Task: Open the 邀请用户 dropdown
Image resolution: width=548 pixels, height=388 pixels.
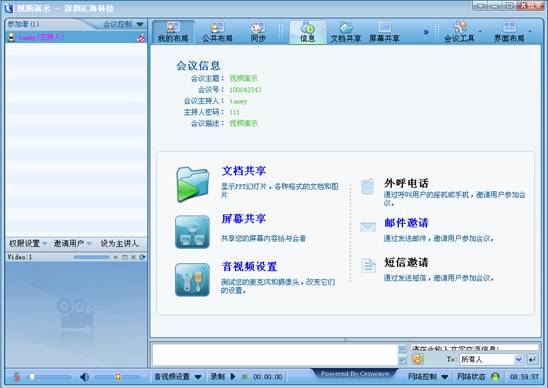Action: coord(72,244)
